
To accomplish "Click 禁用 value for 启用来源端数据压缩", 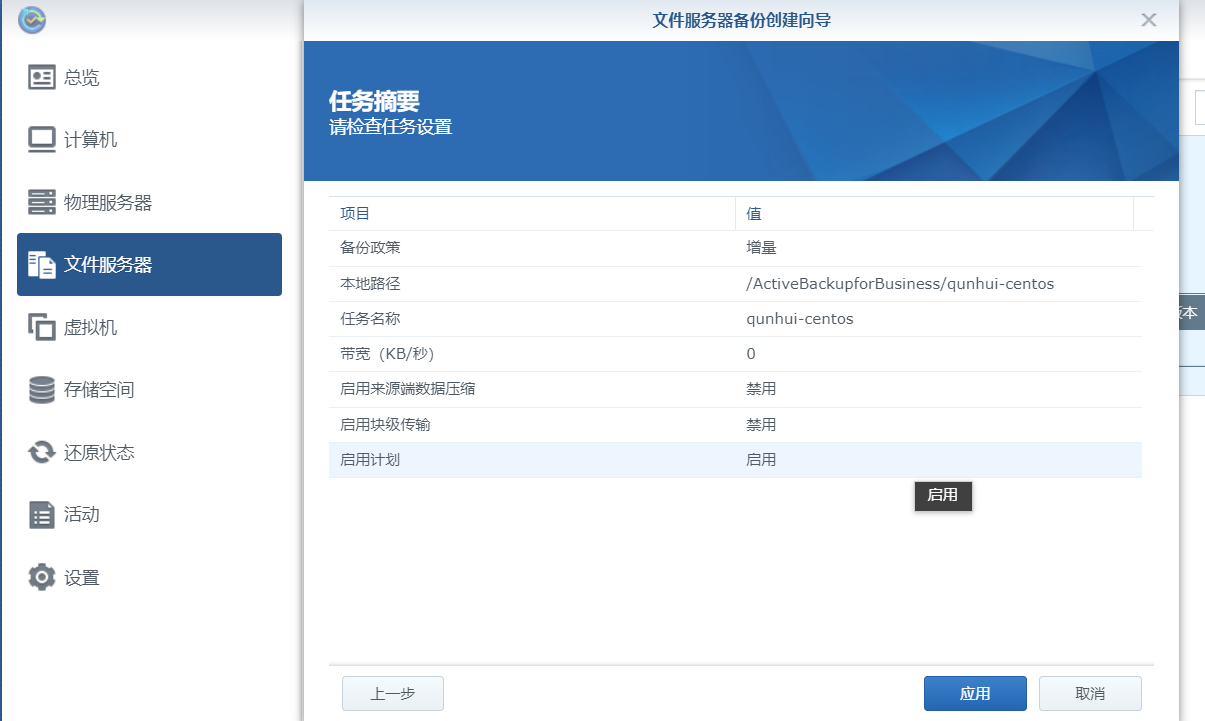I will pyautogui.click(x=761, y=389).
